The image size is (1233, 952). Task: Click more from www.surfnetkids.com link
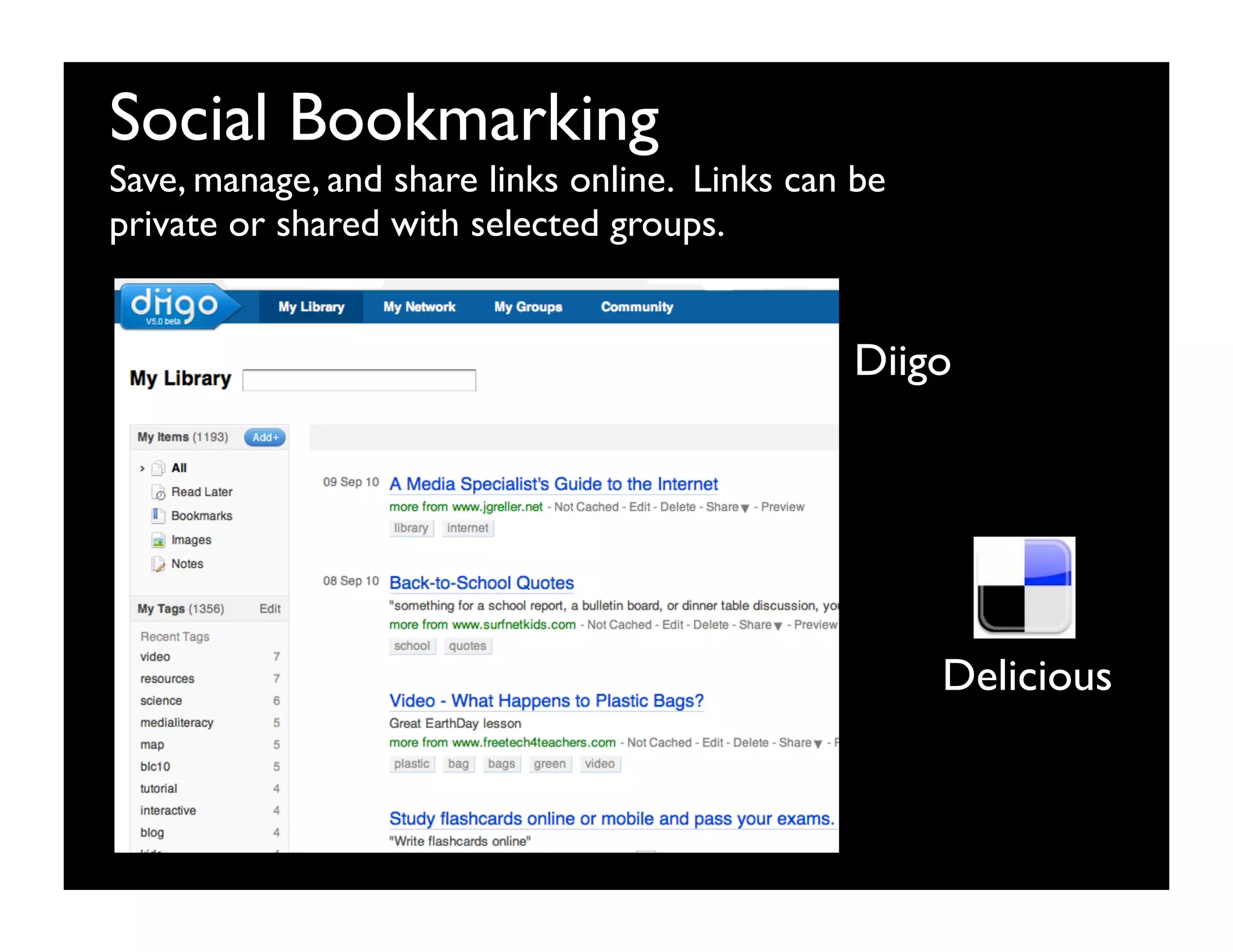pos(482,625)
